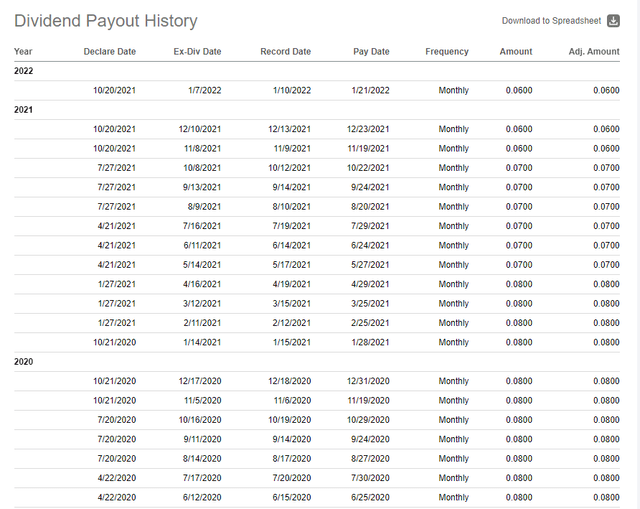The width and height of the screenshot is (640, 509).
Task: Select ex-div date 7/17/2020
Action: (202, 478)
